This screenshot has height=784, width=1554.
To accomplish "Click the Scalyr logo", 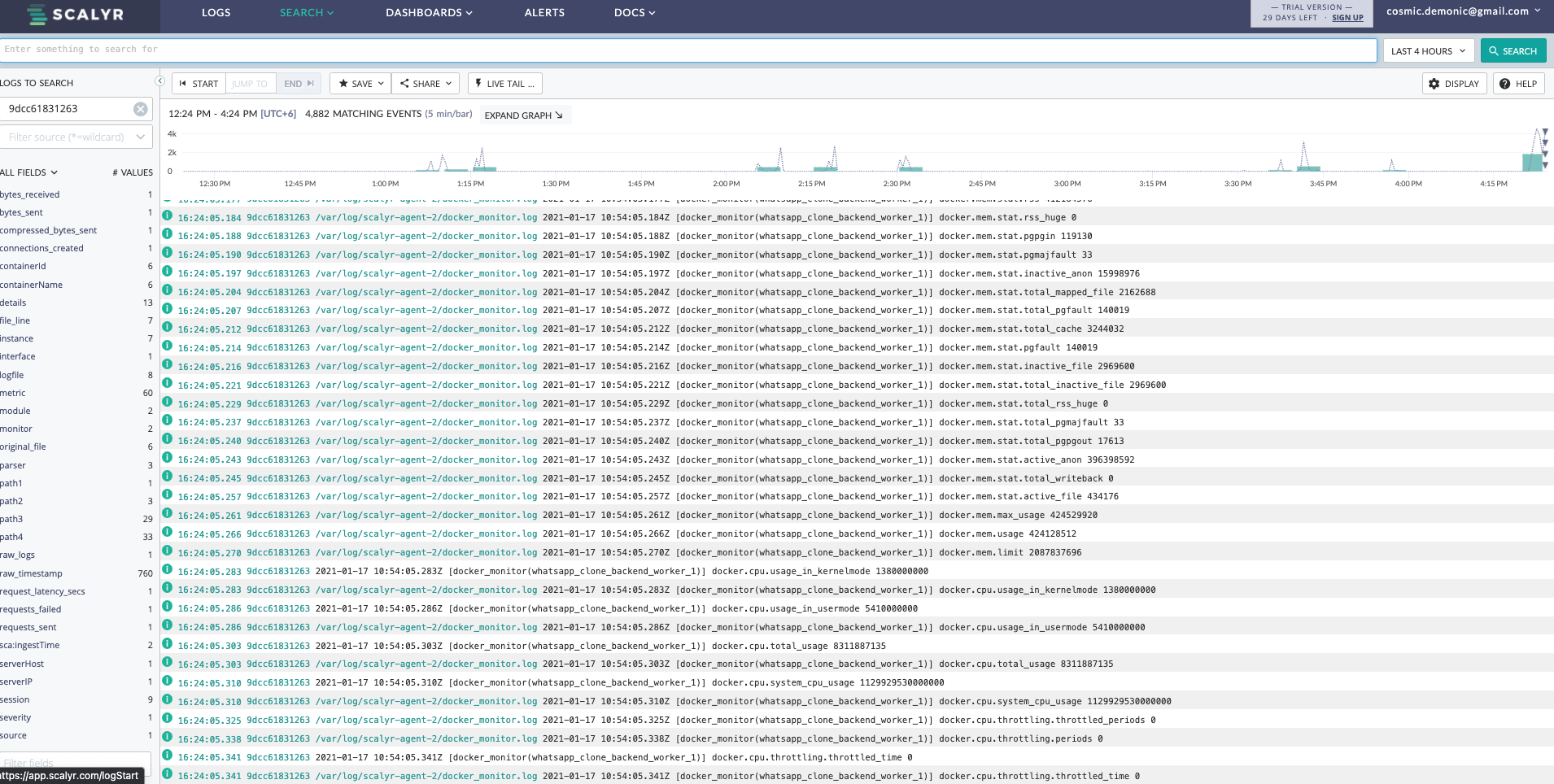I will pyautogui.click(x=76, y=15).
